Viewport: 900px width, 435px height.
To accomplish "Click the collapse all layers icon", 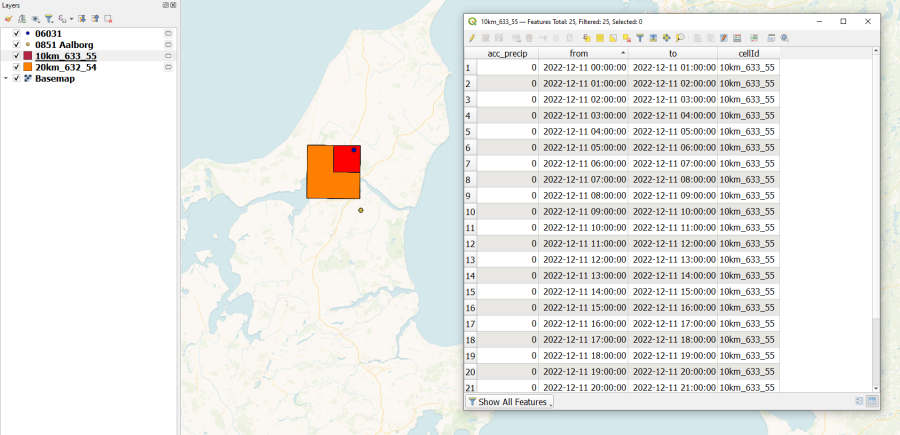I will [x=94, y=18].
